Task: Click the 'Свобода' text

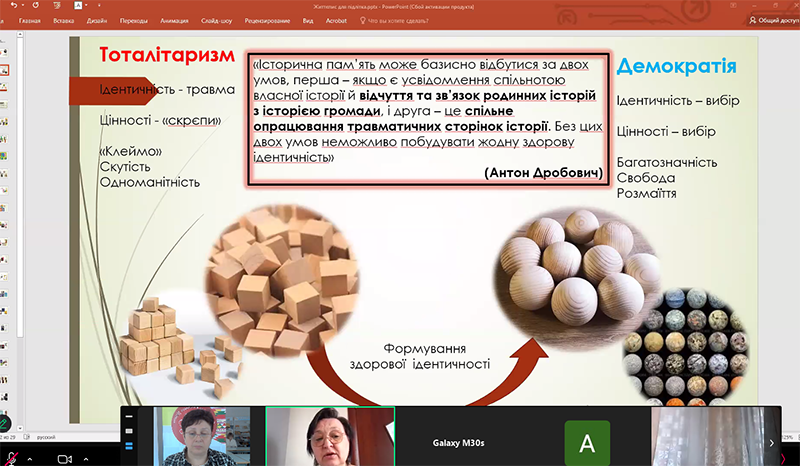Action: 646,178
